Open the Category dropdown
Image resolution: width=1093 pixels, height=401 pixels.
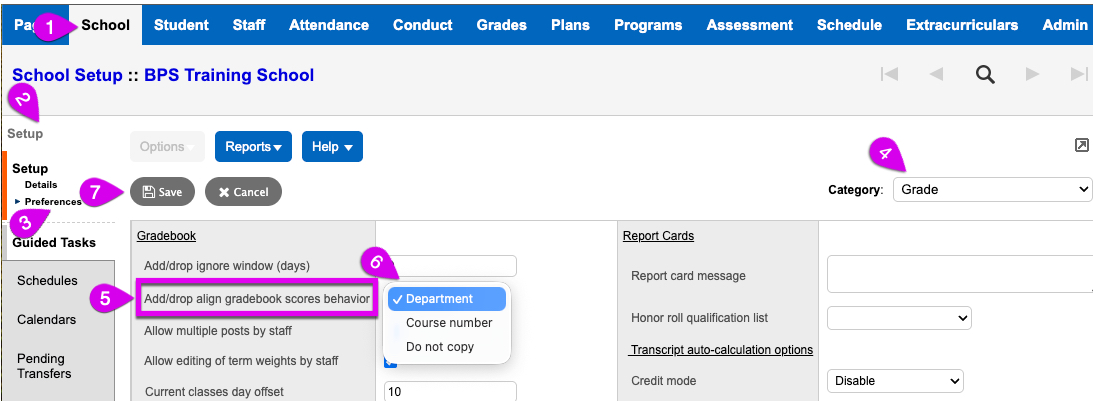point(991,189)
